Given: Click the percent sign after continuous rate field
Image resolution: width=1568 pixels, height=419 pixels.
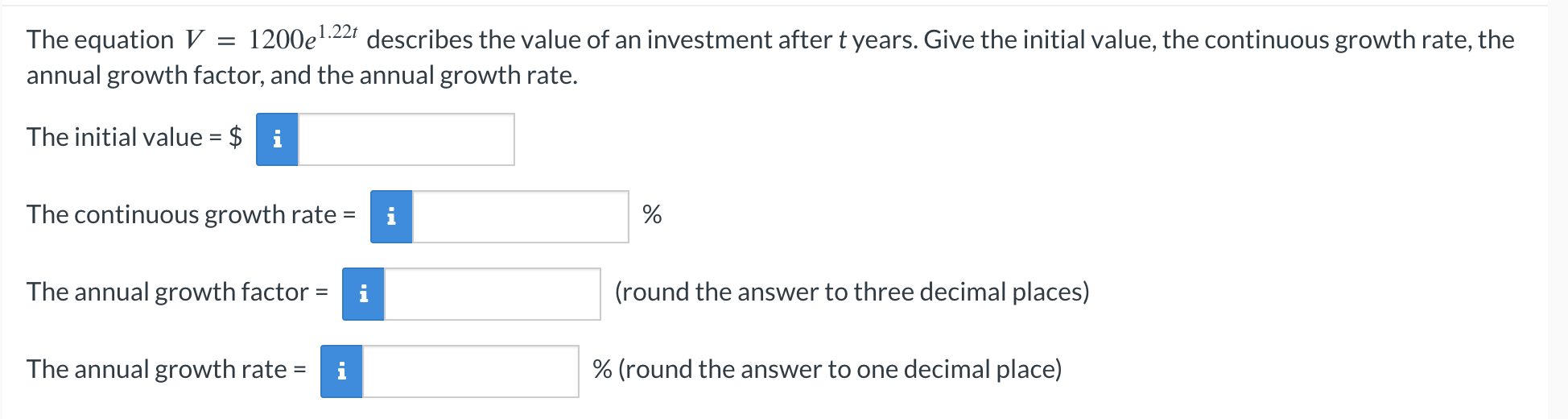Looking at the screenshot, I should tap(652, 215).
